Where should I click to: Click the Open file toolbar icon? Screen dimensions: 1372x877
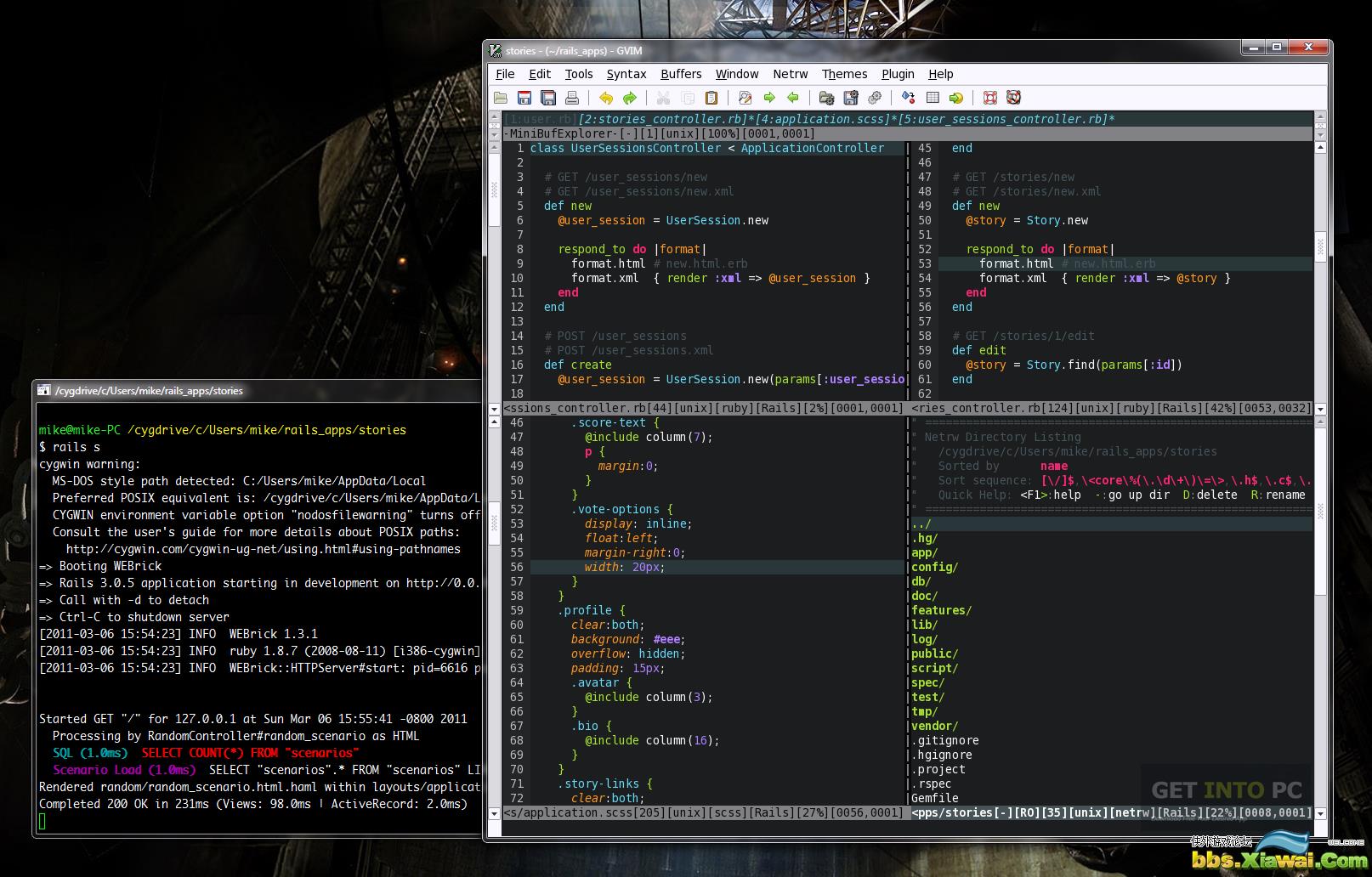[501, 98]
